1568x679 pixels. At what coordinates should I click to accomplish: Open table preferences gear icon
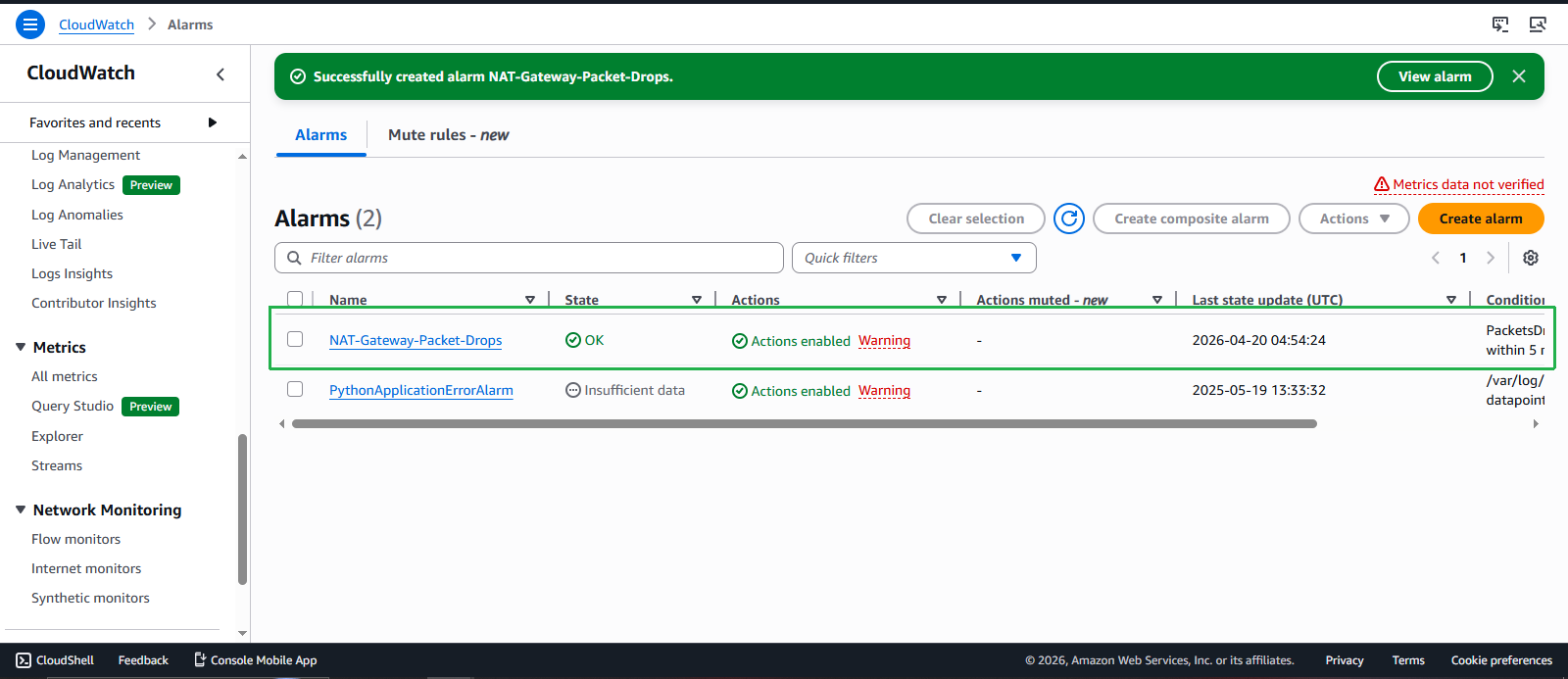point(1531,258)
